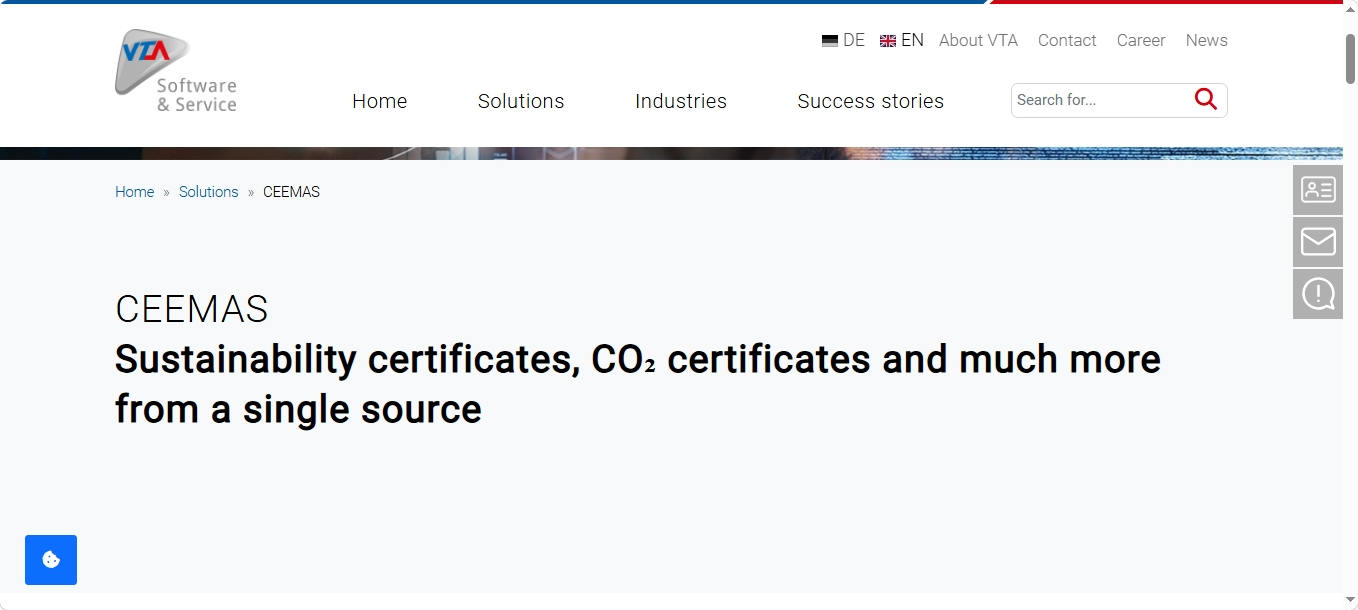Click the red search magnifier icon

(x=1206, y=99)
